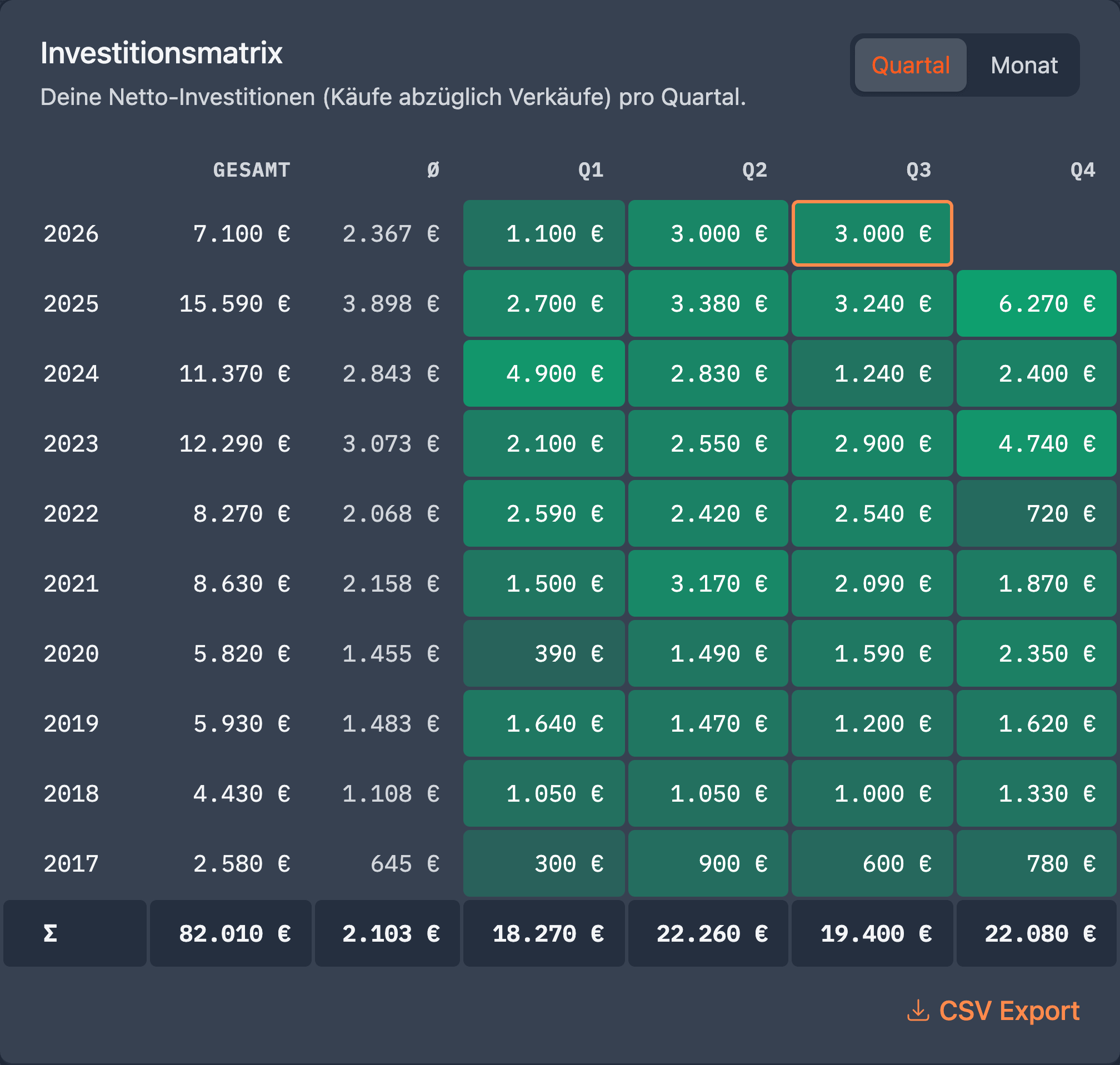Click the Ø average column header

433,170
